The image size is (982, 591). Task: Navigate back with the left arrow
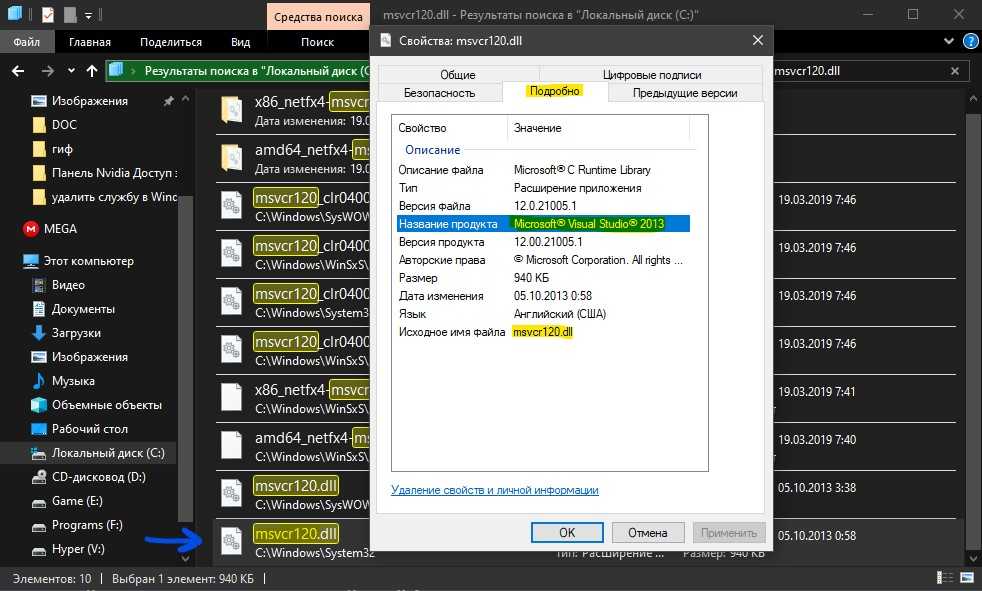[18, 71]
